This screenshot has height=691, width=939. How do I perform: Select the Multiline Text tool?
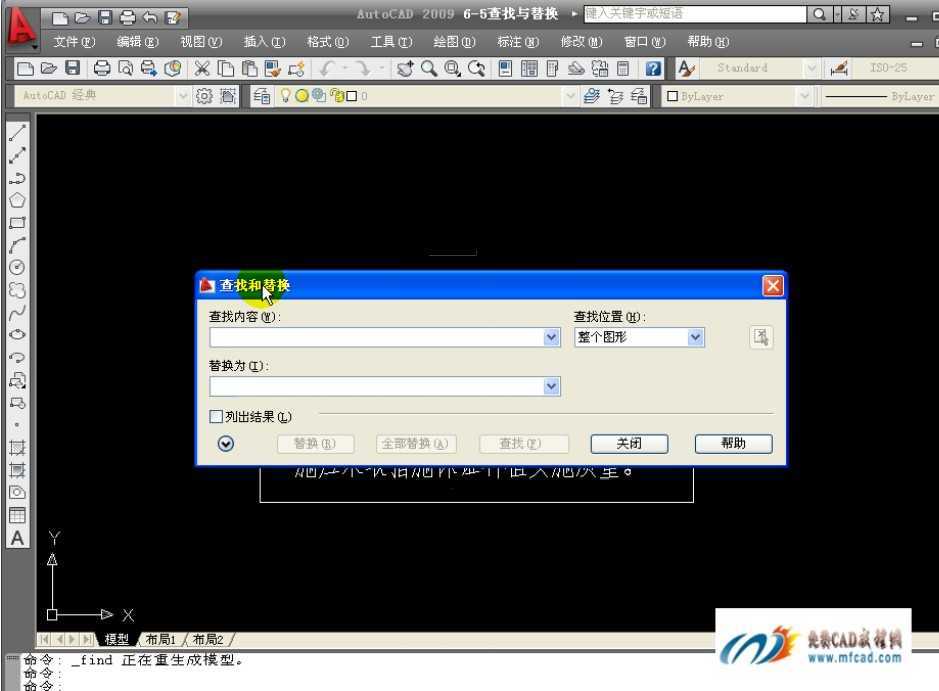coord(17,538)
